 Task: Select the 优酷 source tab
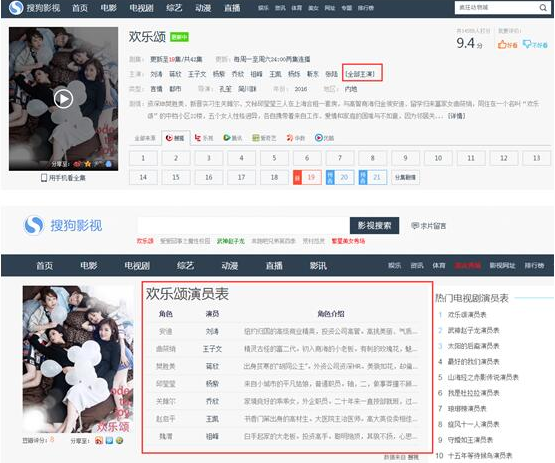click(324, 138)
